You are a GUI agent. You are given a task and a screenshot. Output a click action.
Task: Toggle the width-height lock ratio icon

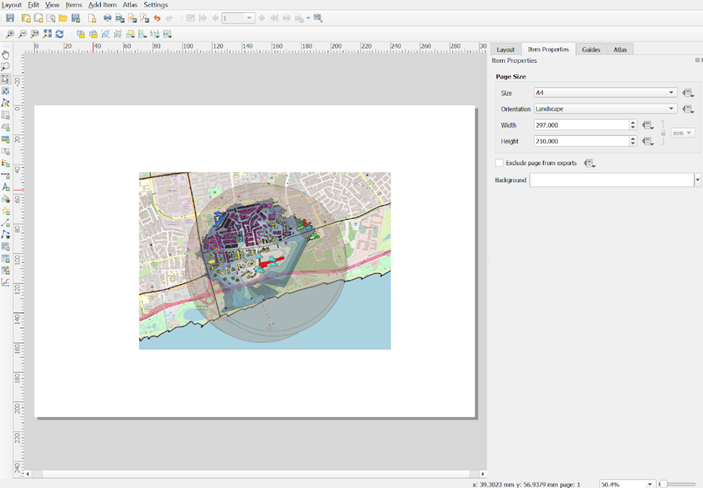point(662,133)
